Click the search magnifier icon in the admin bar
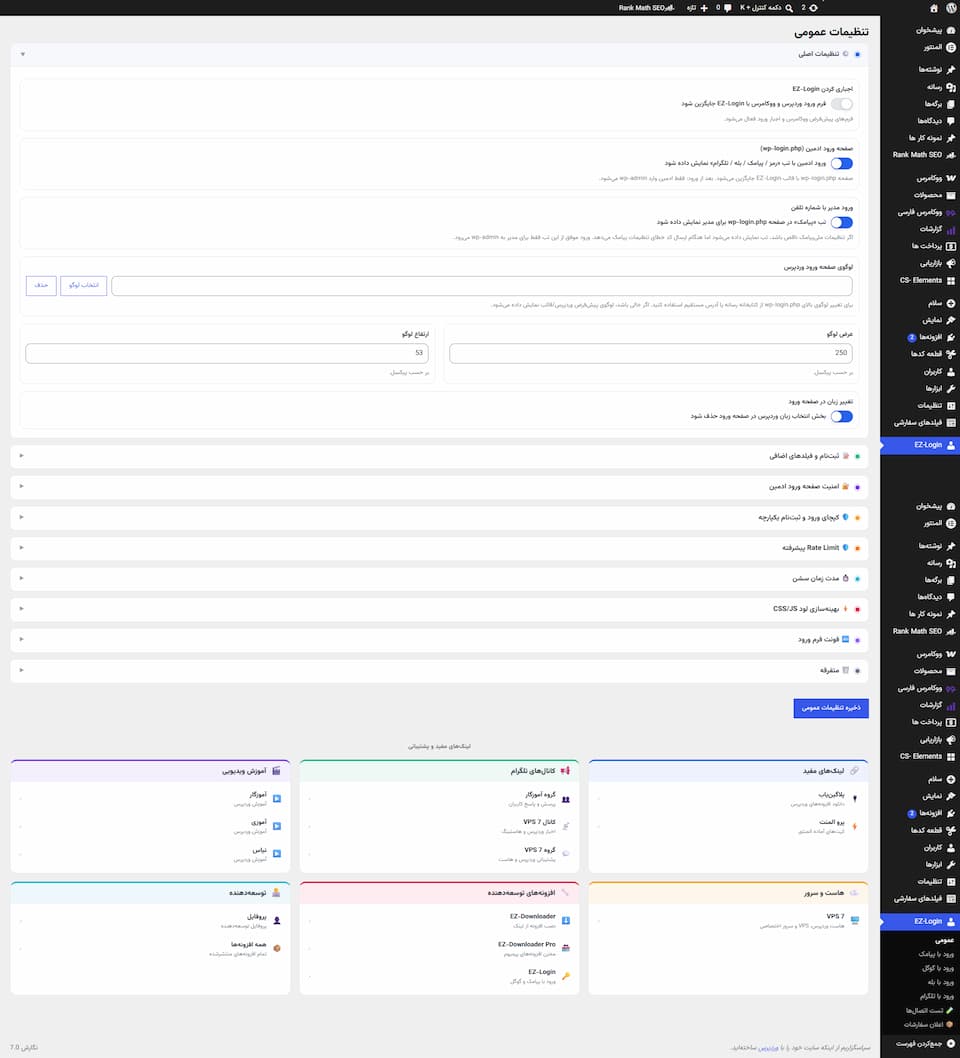960x1058 pixels. [789, 8]
